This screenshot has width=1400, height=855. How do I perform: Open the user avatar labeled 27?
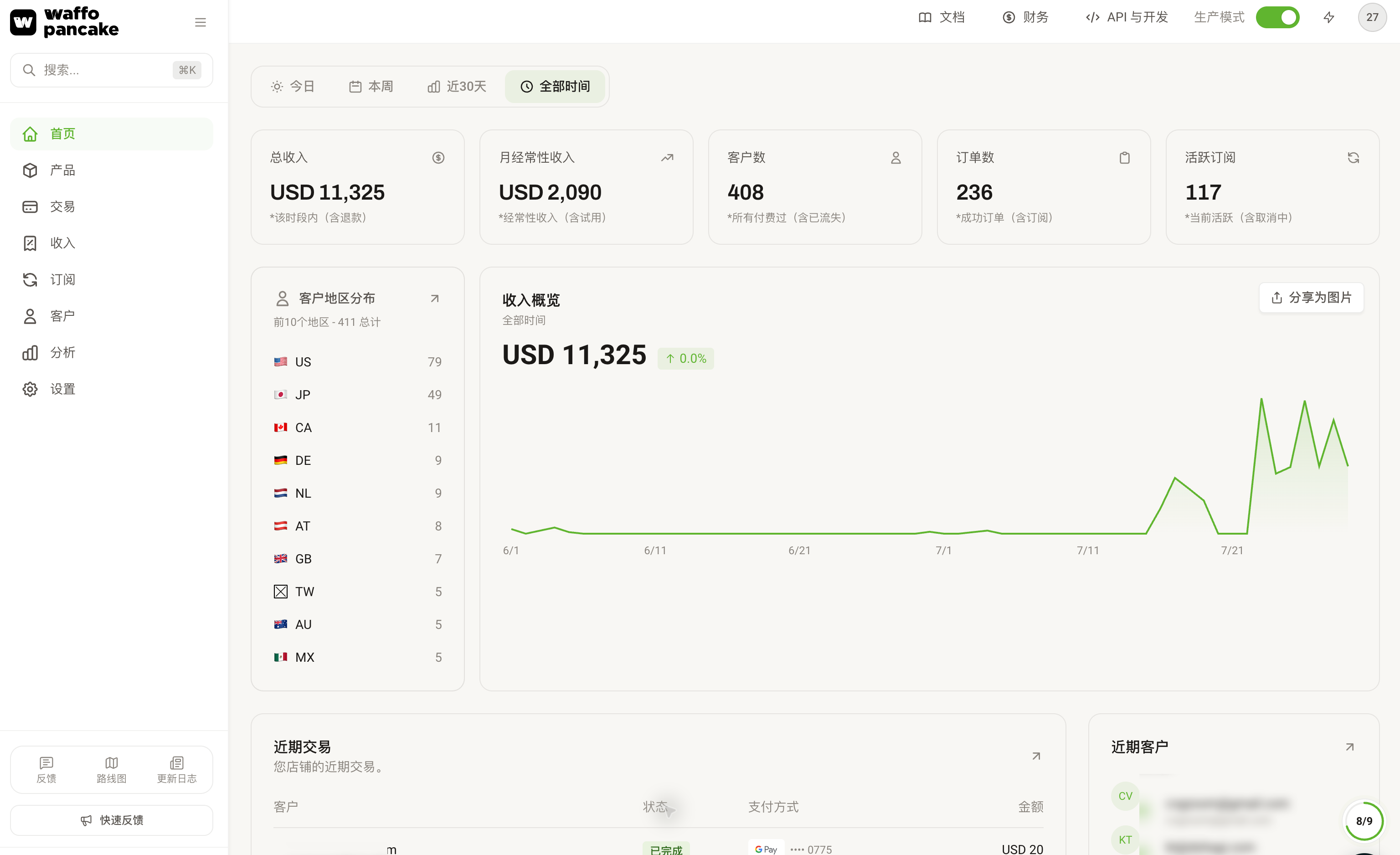tap(1372, 17)
